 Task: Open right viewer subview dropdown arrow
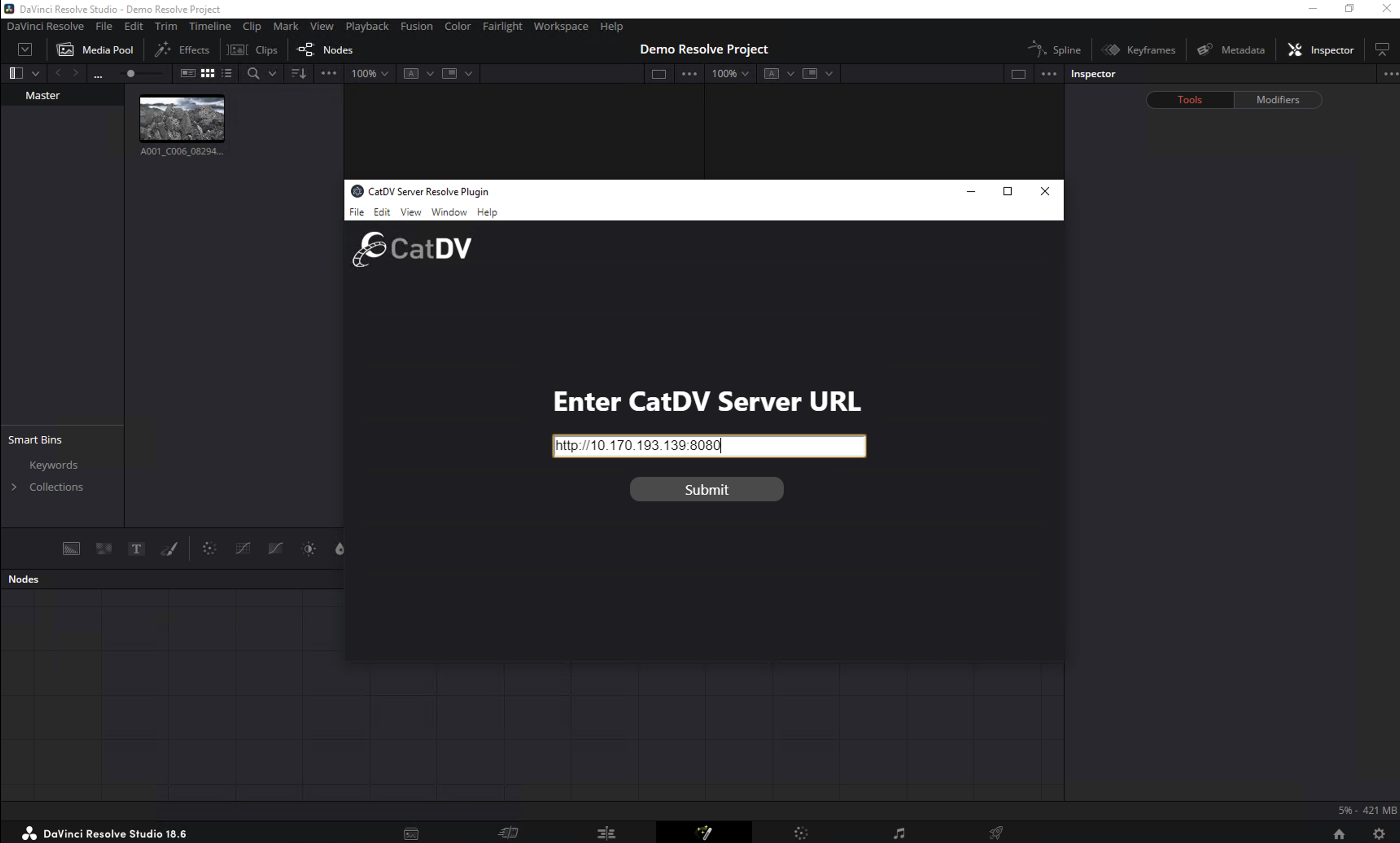(x=829, y=74)
